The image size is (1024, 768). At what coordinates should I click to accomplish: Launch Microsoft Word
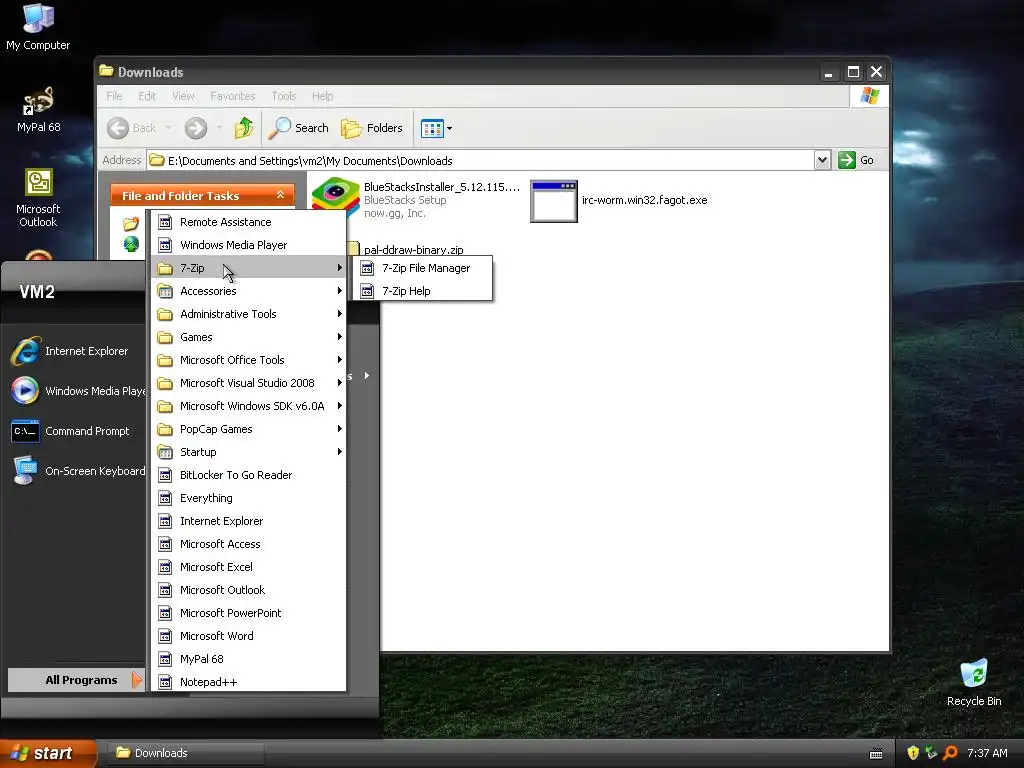[249, 635]
